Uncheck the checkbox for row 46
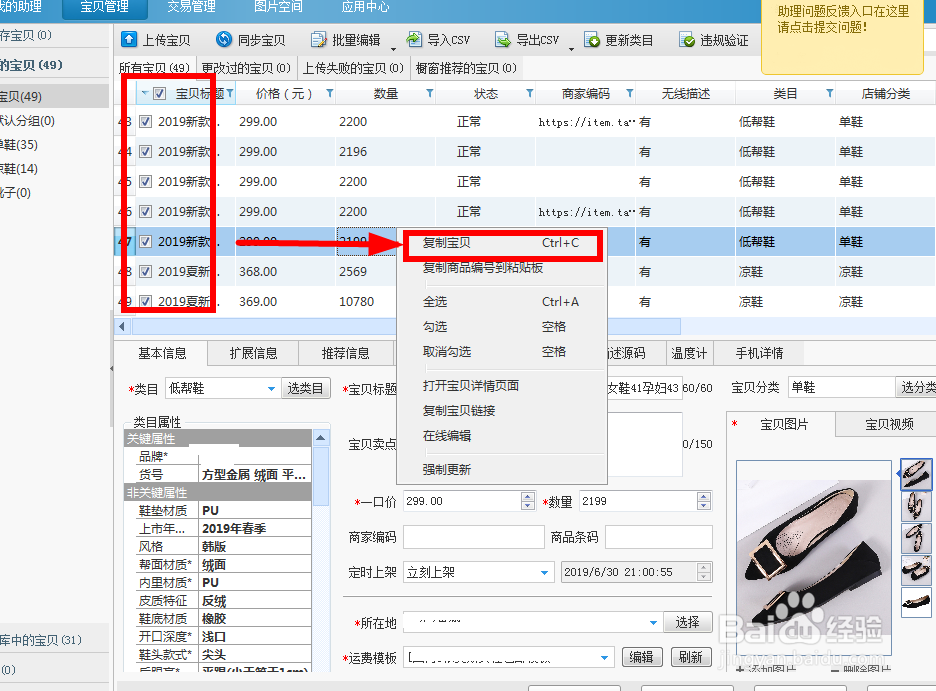 pos(145,211)
